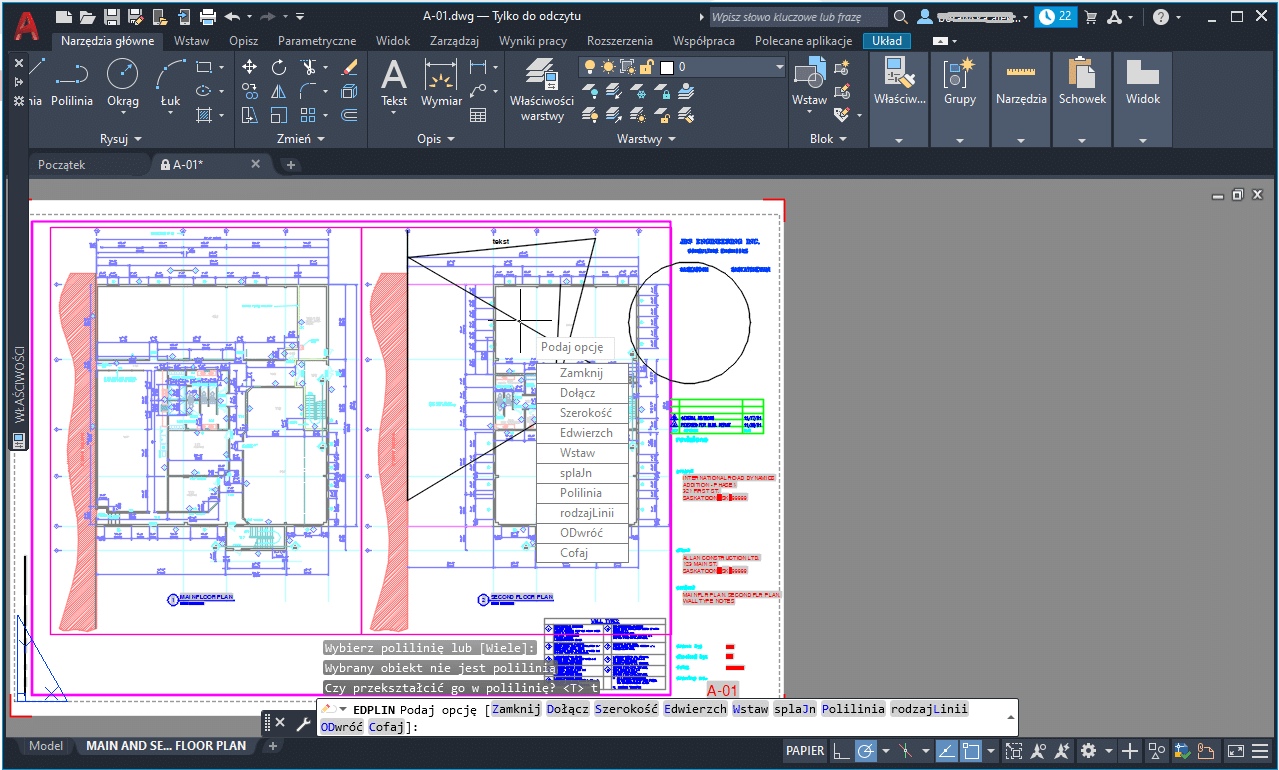Screen dimensions: 1279x770
Task: Click Edwierzch option in the command line
Action: (x=695, y=709)
